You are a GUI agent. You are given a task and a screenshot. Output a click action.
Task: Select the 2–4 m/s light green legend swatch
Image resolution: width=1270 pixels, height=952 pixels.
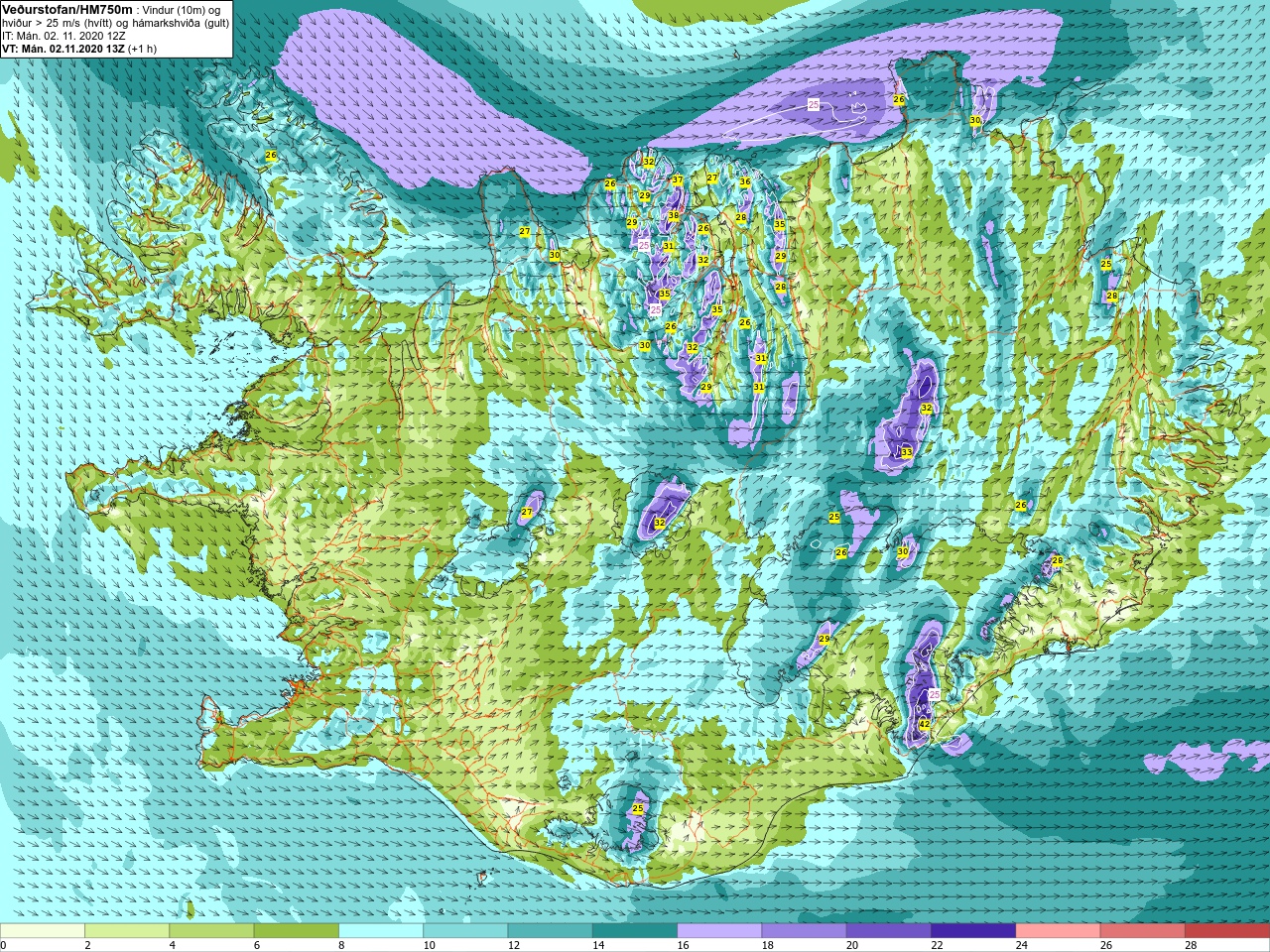pyautogui.click(x=127, y=930)
